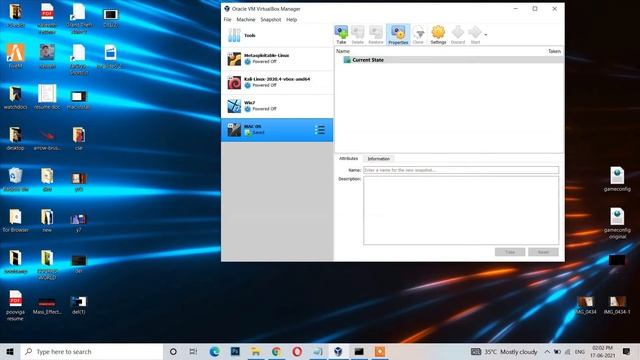Click the VirtualBox taskbar icon
The image size is (640, 360).
338,351
